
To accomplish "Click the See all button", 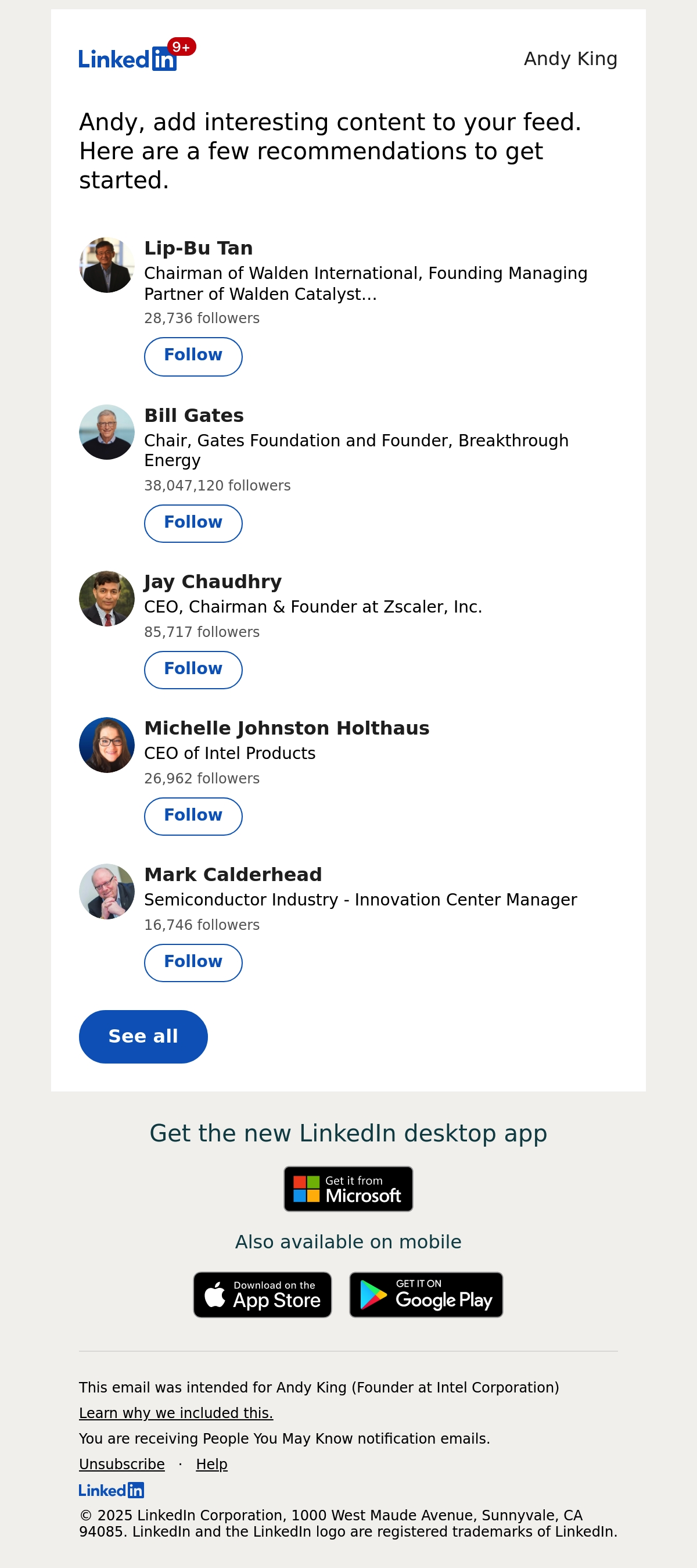I will pyautogui.click(x=143, y=1036).
